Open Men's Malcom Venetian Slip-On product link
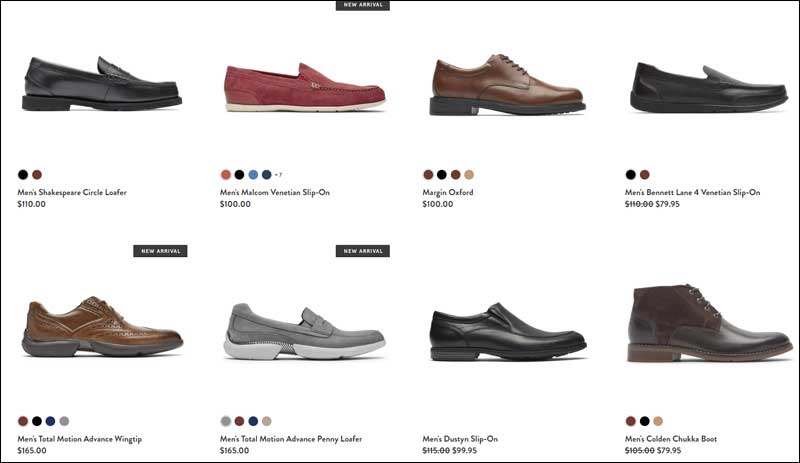This screenshot has width=800, height=463. pyautogui.click(x=274, y=192)
